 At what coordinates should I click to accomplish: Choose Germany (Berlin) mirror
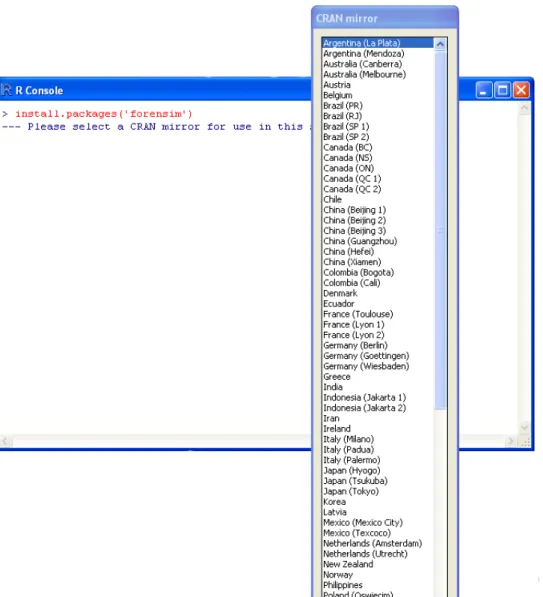[x=378, y=346]
